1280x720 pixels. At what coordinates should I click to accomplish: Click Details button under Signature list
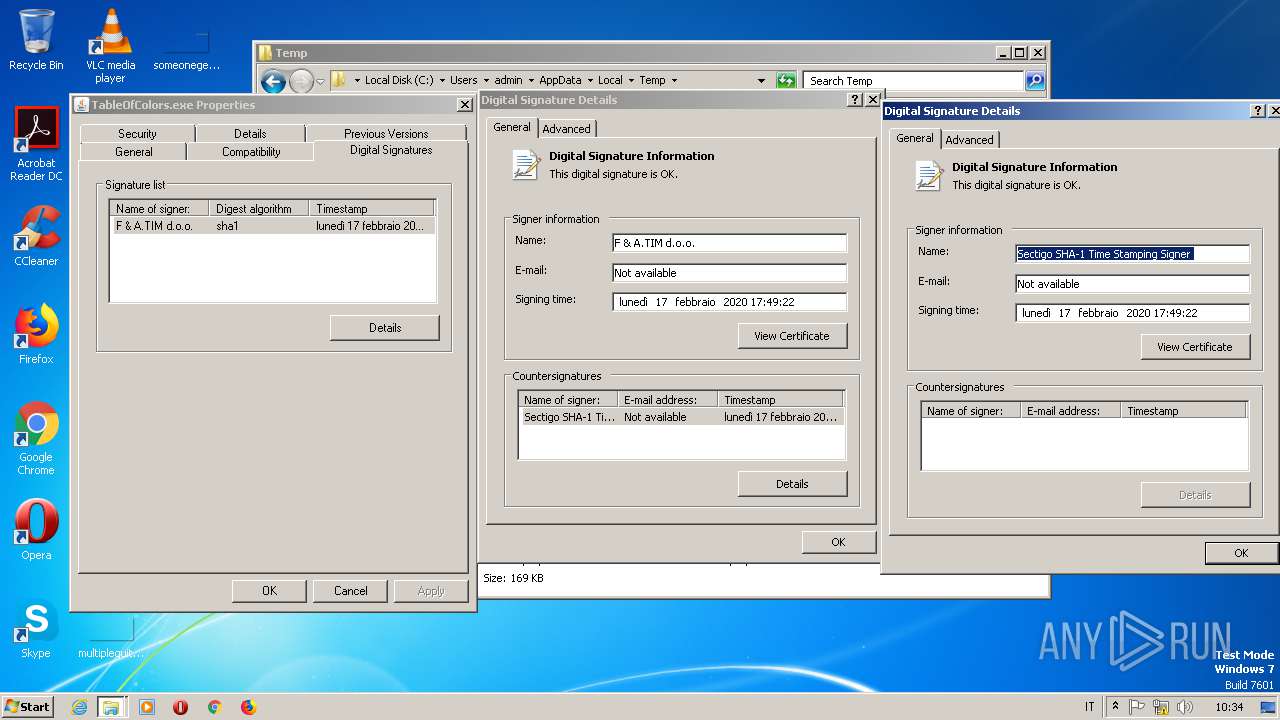[385, 328]
